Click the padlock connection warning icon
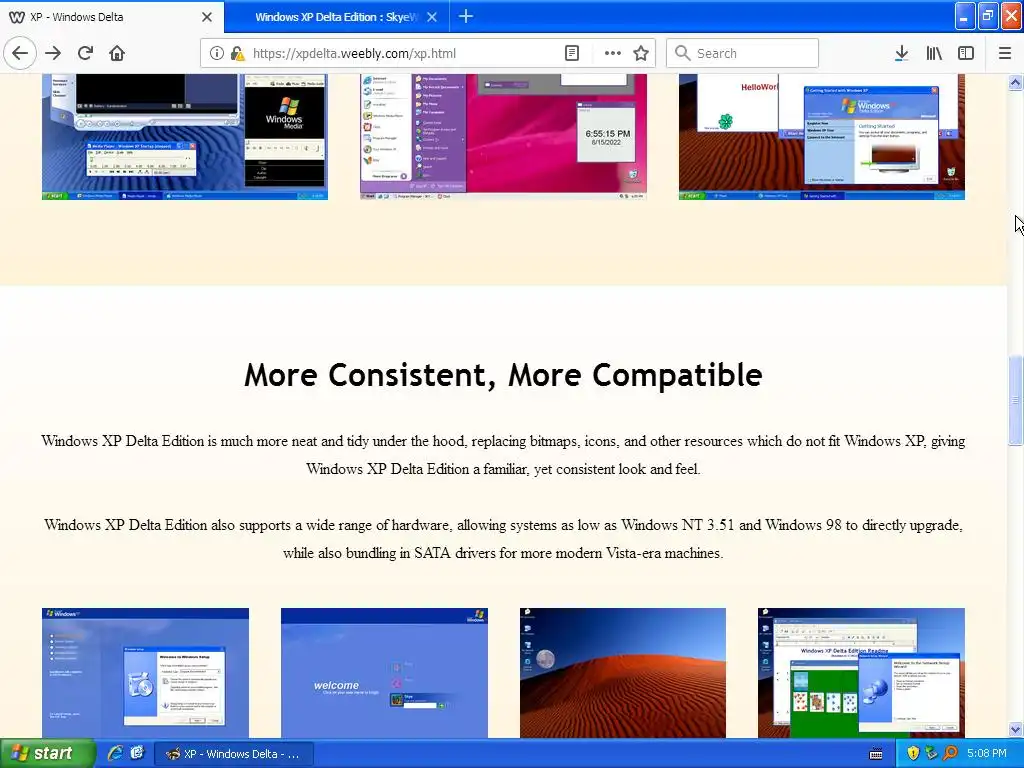The height and width of the screenshot is (768, 1024). [x=238, y=54]
